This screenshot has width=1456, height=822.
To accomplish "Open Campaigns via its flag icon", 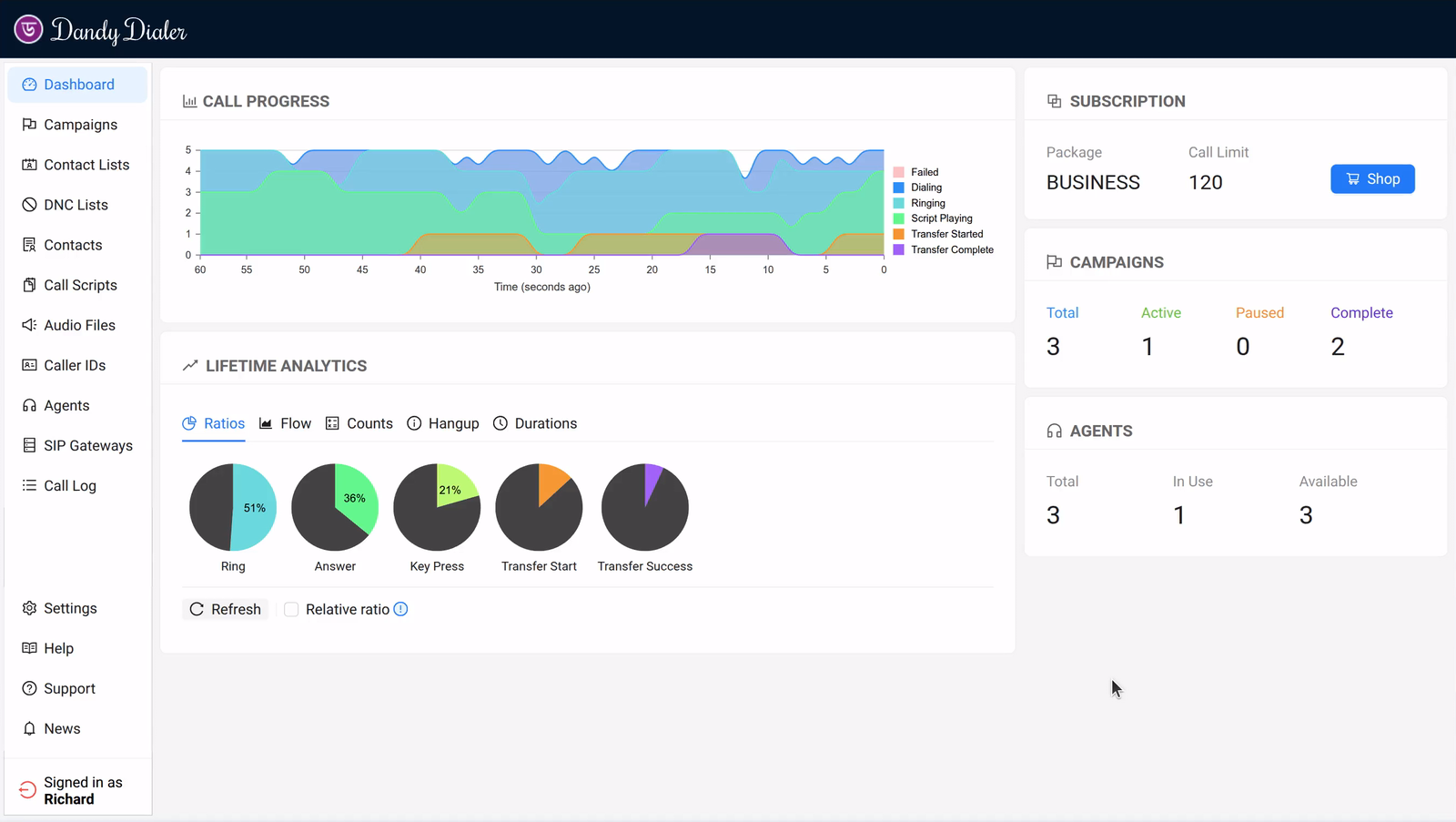I will pos(29,125).
